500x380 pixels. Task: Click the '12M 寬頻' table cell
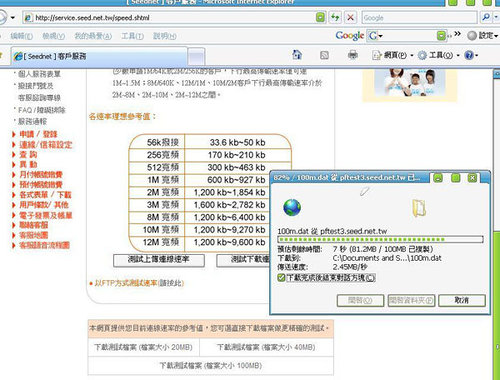157,242
